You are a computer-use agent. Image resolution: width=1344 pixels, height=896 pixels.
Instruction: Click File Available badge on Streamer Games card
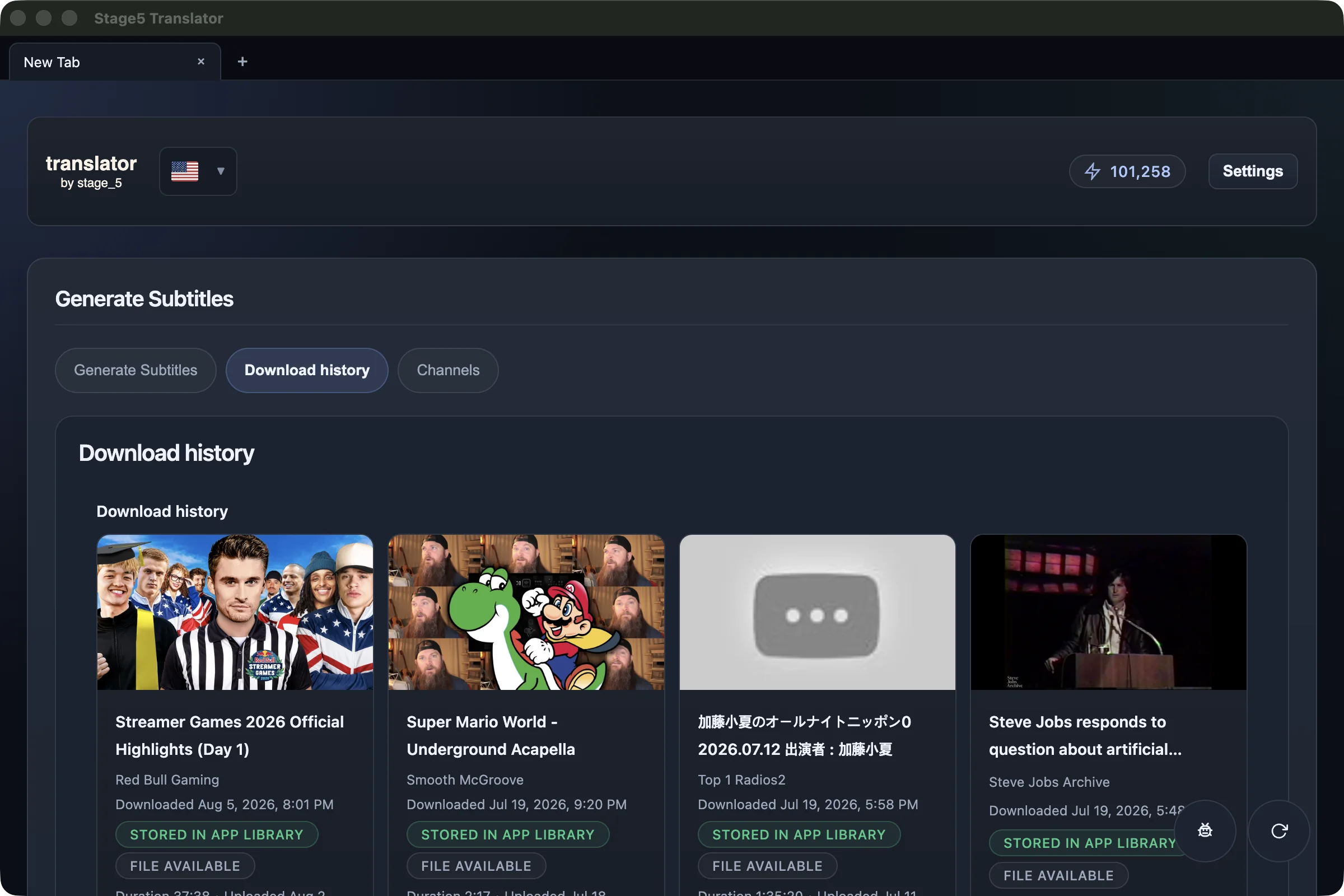[185, 866]
